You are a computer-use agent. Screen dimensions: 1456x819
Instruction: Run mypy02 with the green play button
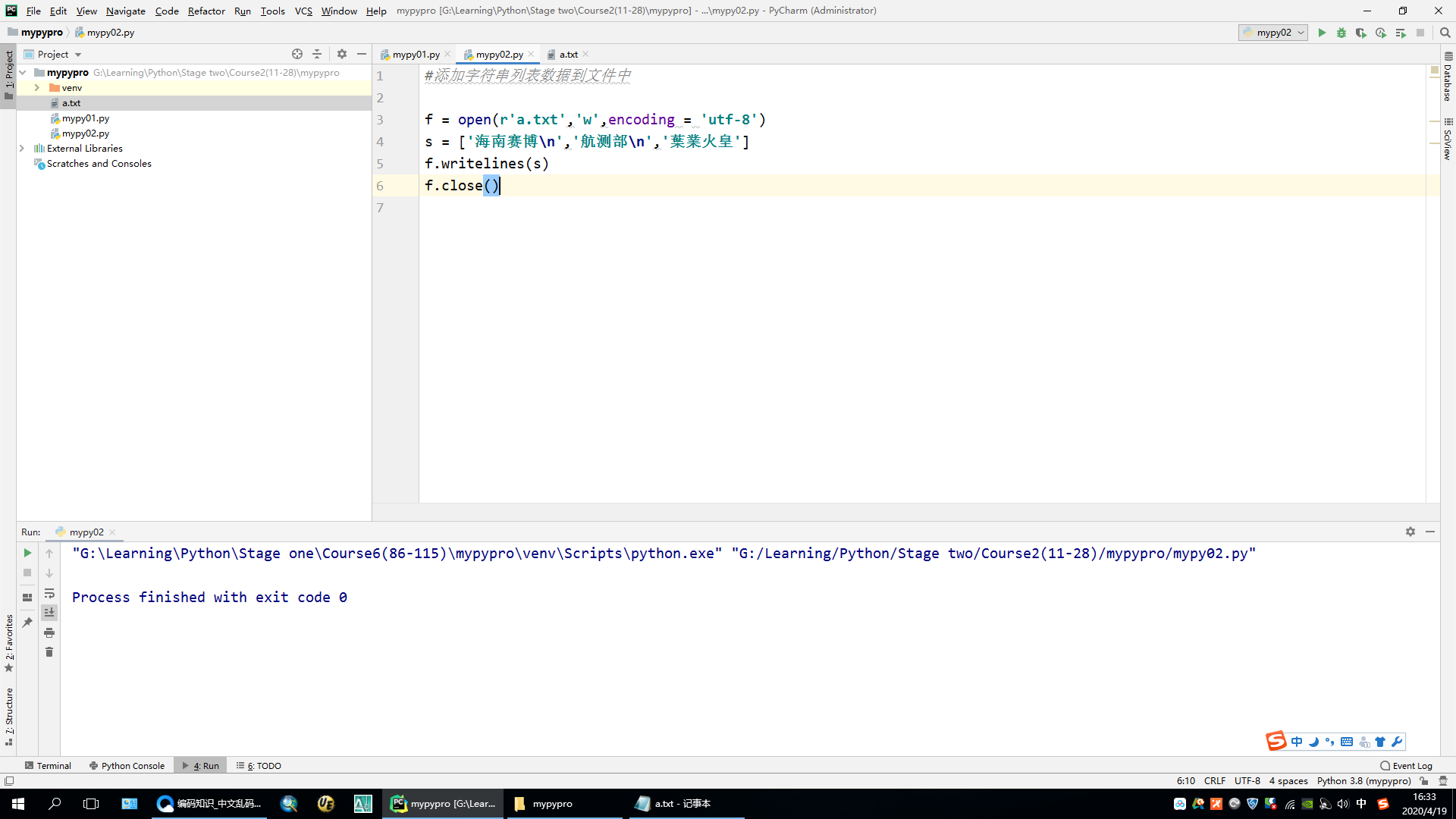[1322, 33]
